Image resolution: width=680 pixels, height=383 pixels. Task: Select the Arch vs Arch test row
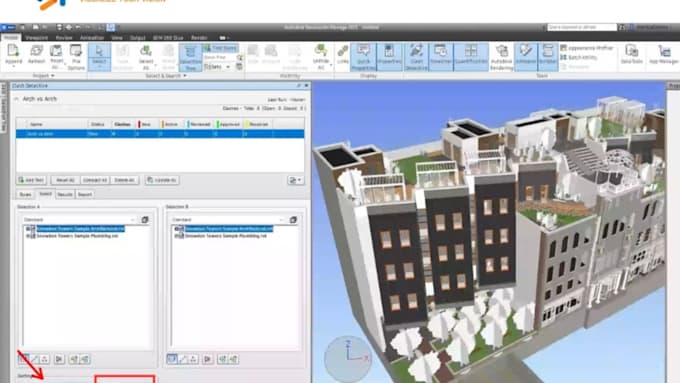click(160, 134)
